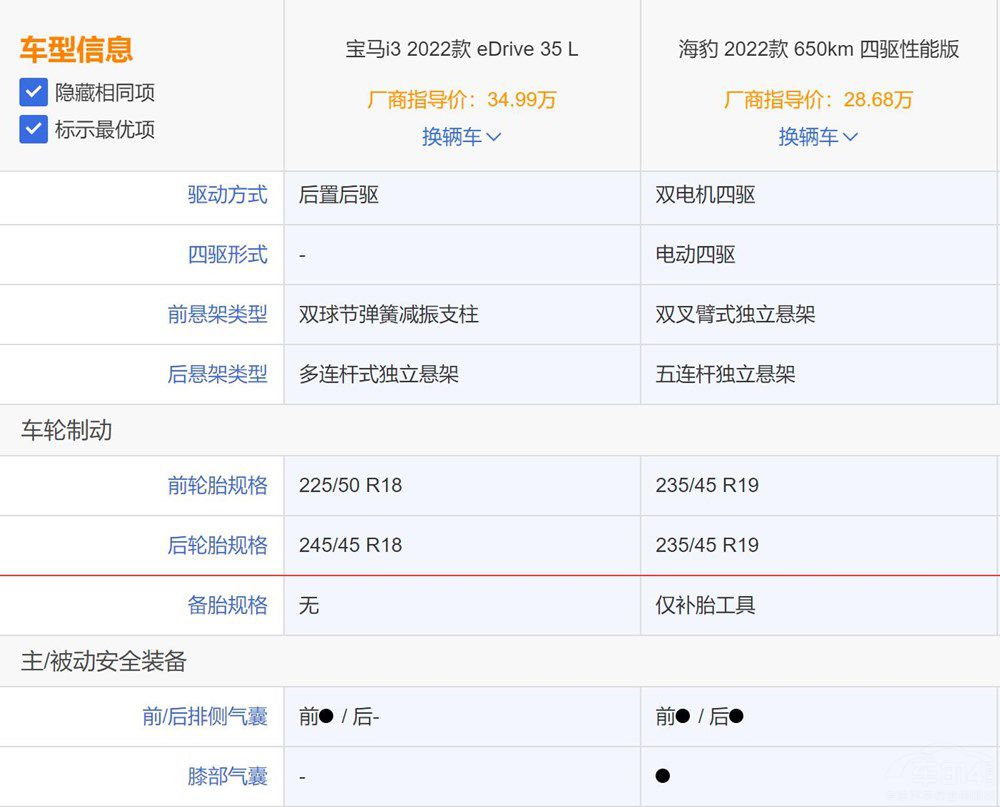Viewport: 1000px width, 807px height.
Task: Select the 后悬架类型 row label
Action: tap(217, 375)
